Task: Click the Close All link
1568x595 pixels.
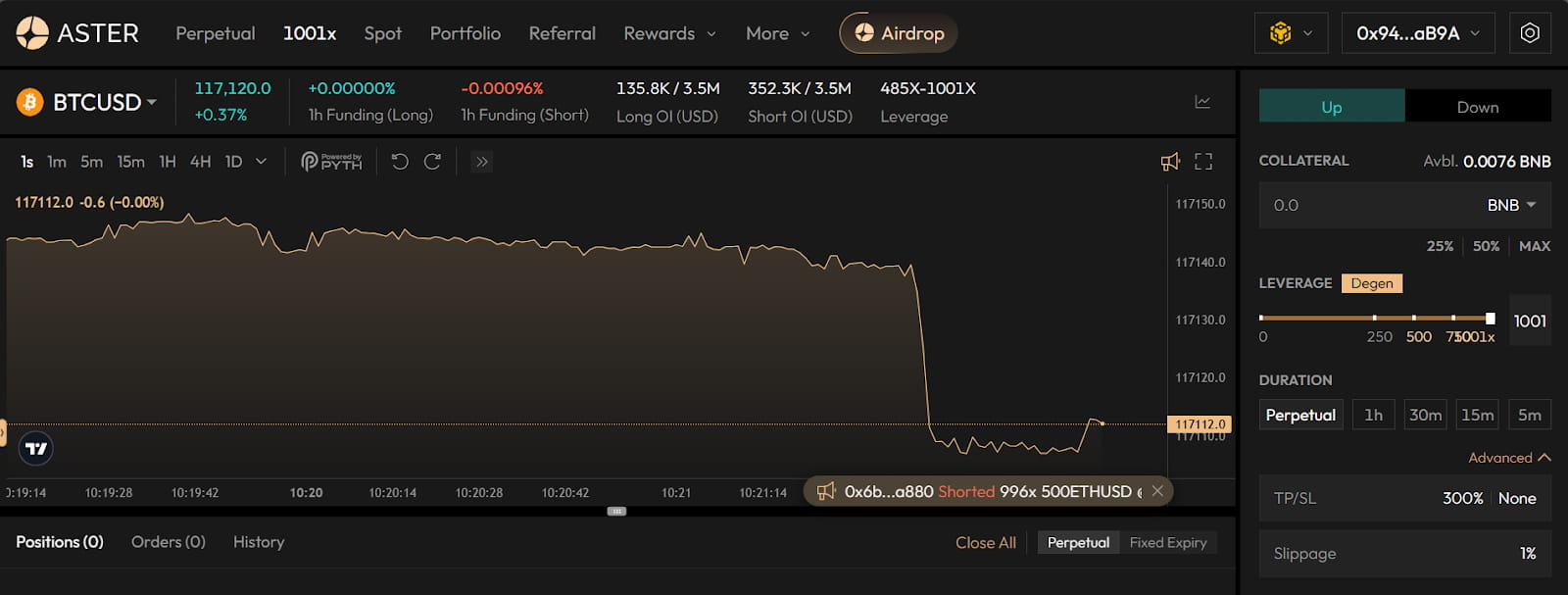Action: (x=986, y=542)
